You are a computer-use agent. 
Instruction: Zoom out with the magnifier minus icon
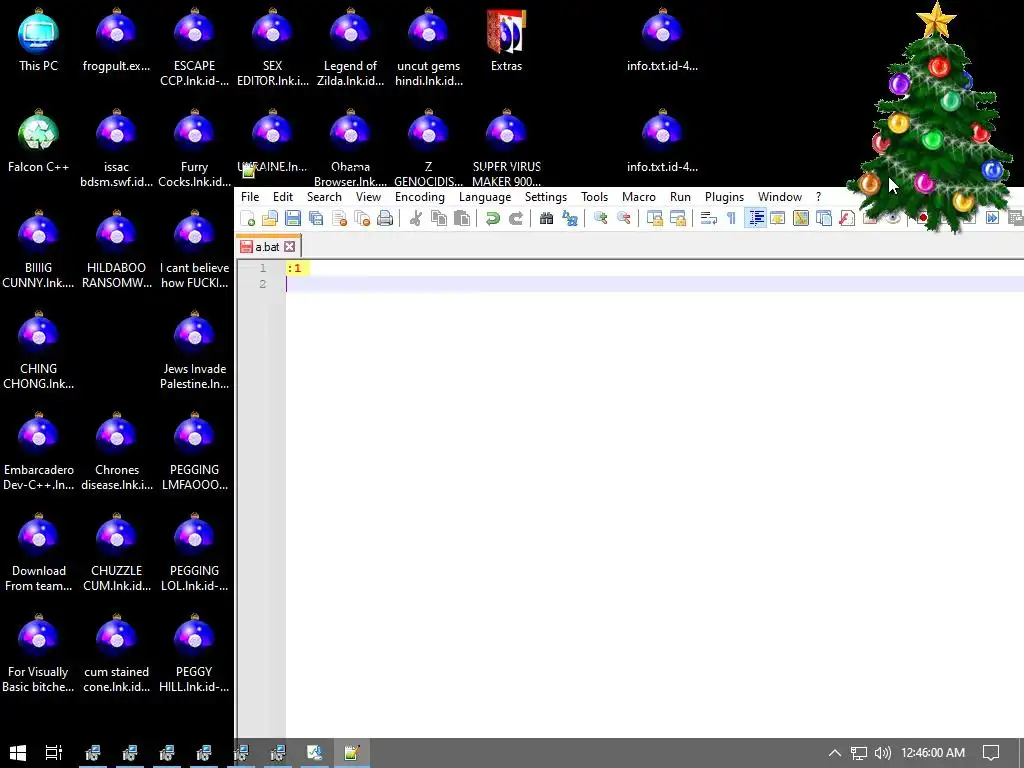click(x=624, y=218)
